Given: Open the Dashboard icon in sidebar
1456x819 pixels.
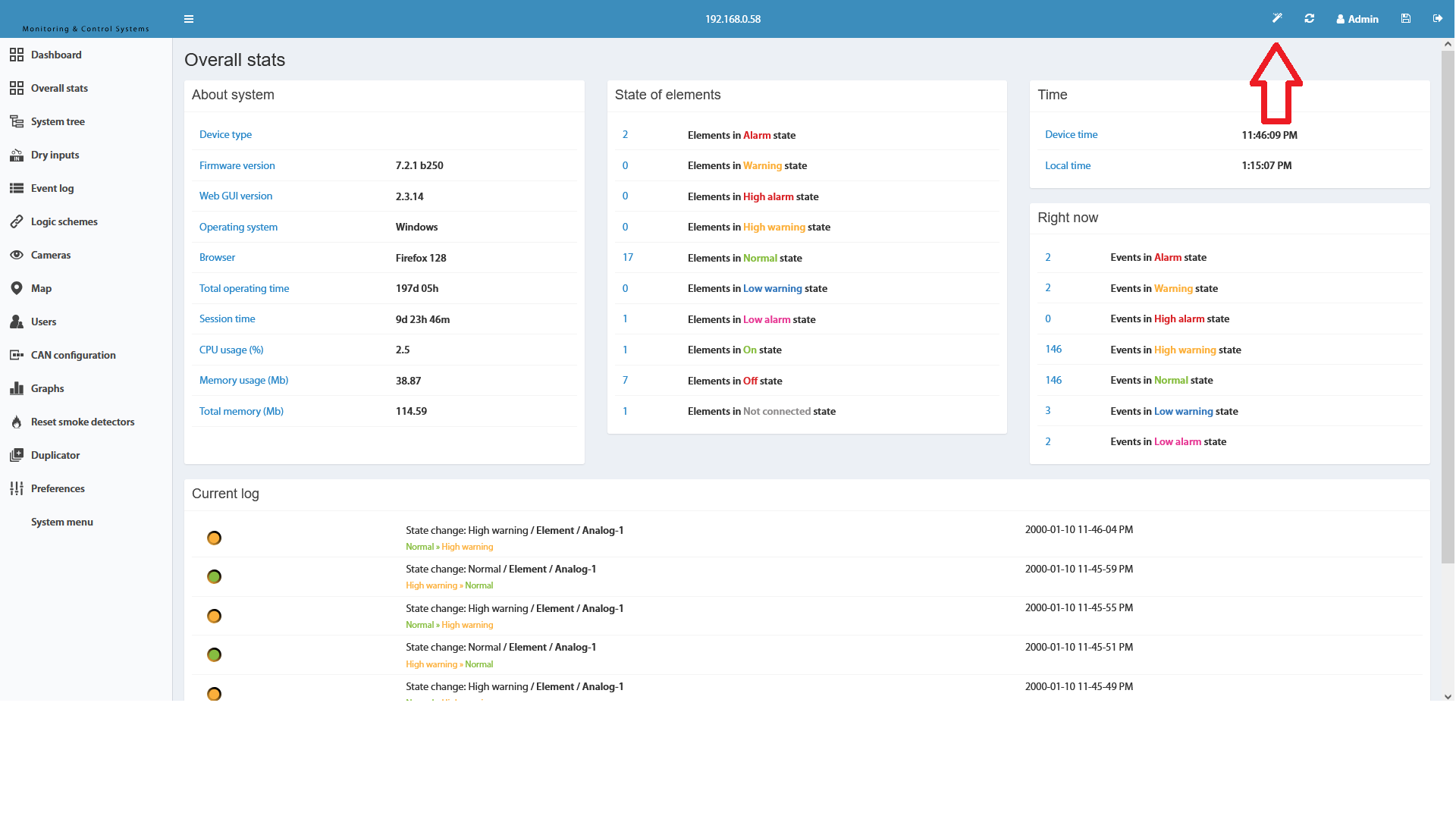Looking at the screenshot, I should [x=17, y=55].
